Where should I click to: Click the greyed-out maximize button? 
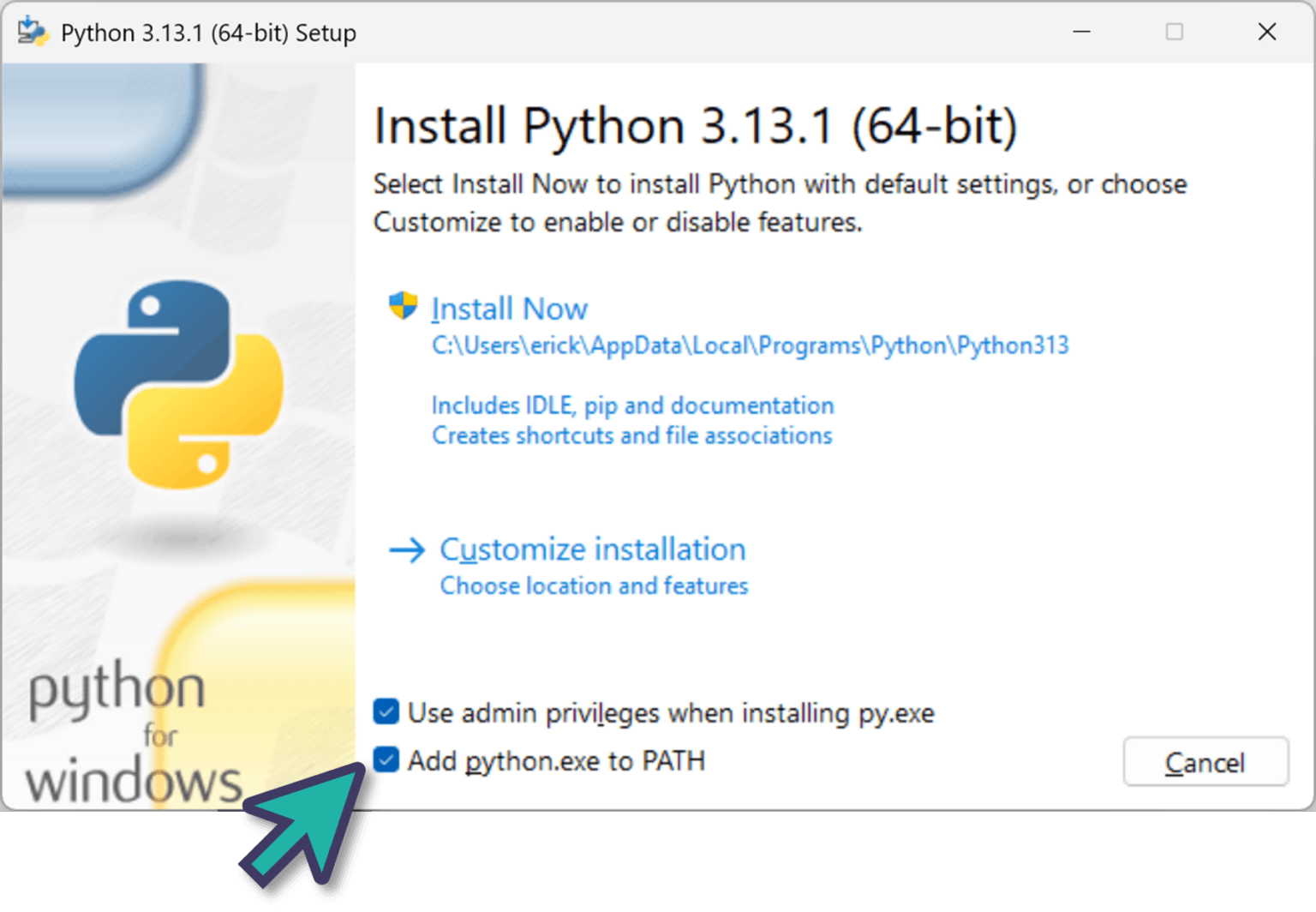tap(1175, 32)
